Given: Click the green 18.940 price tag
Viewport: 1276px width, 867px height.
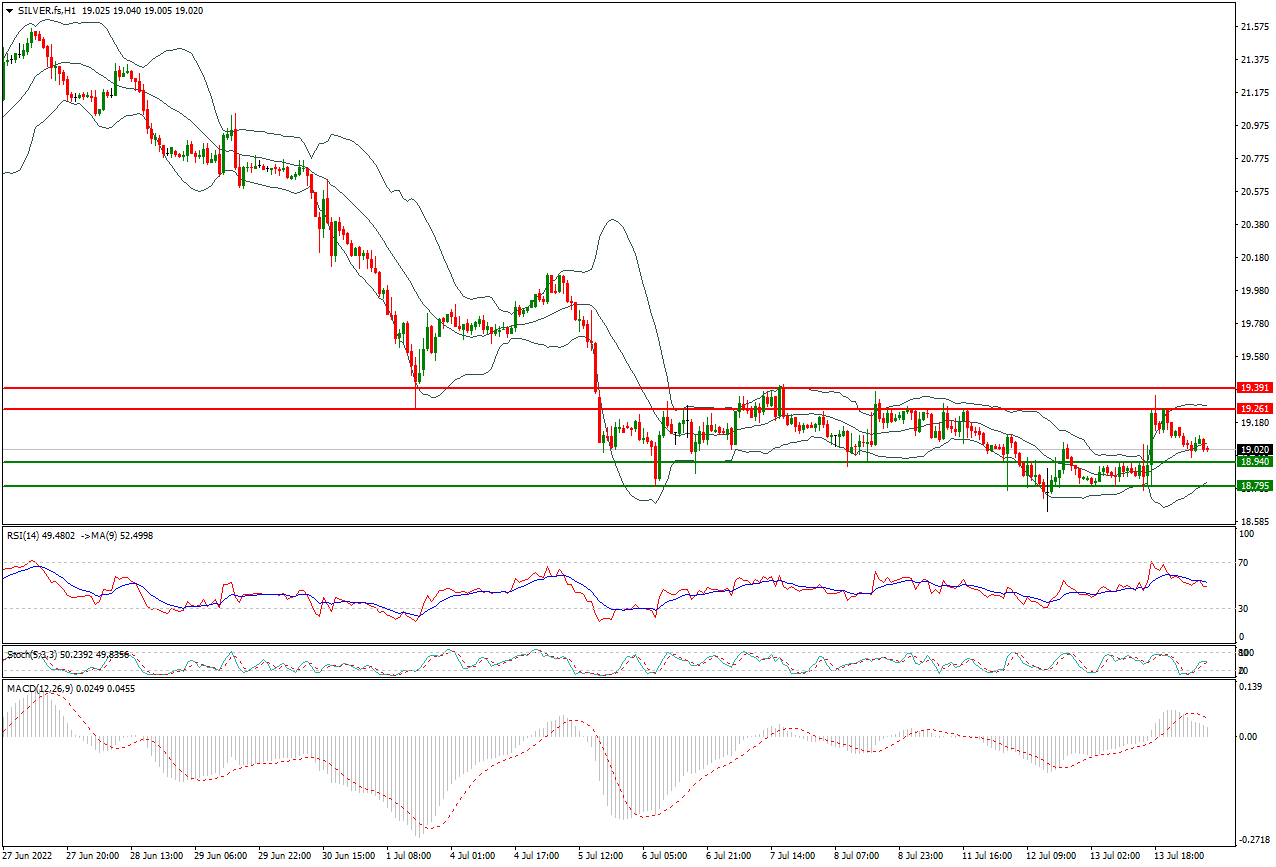Looking at the screenshot, I should click(1254, 461).
